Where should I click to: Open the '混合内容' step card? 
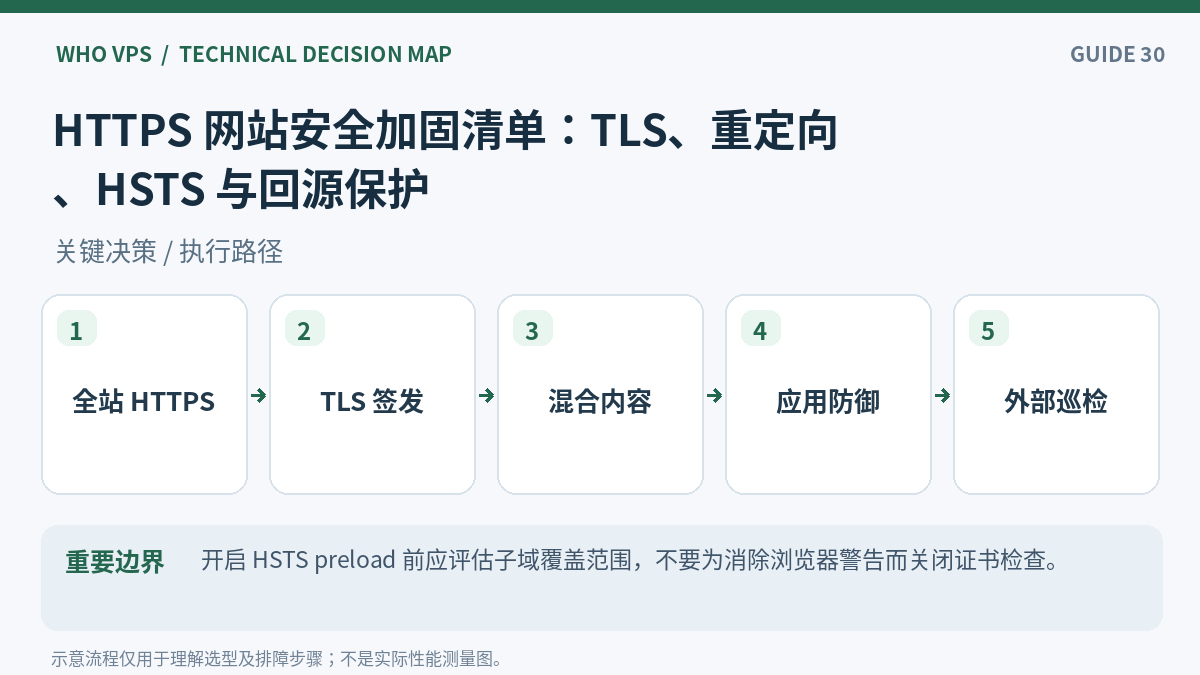600,394
